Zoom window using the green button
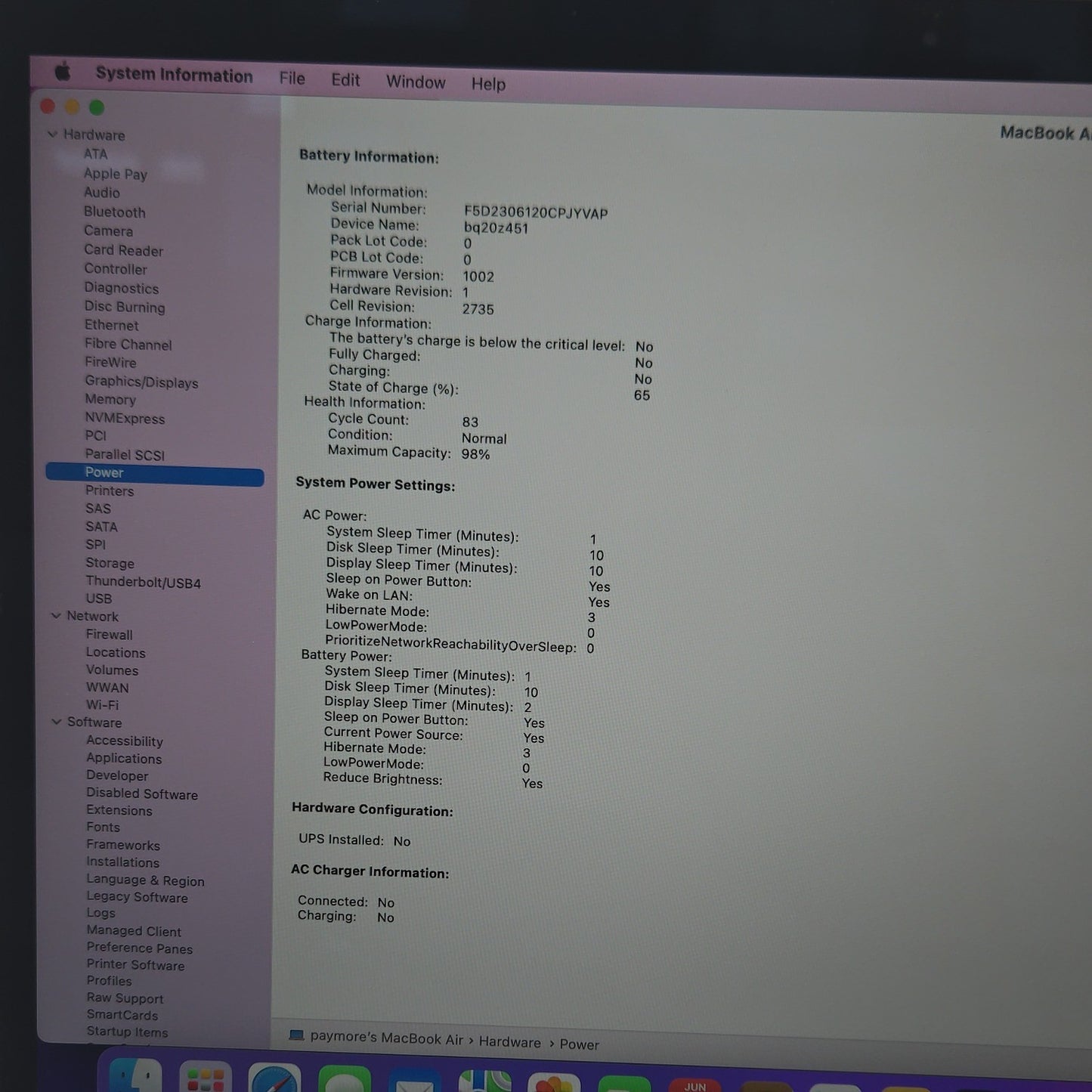This screenshot has width=1092, height=1092. (x=97, y=108)
